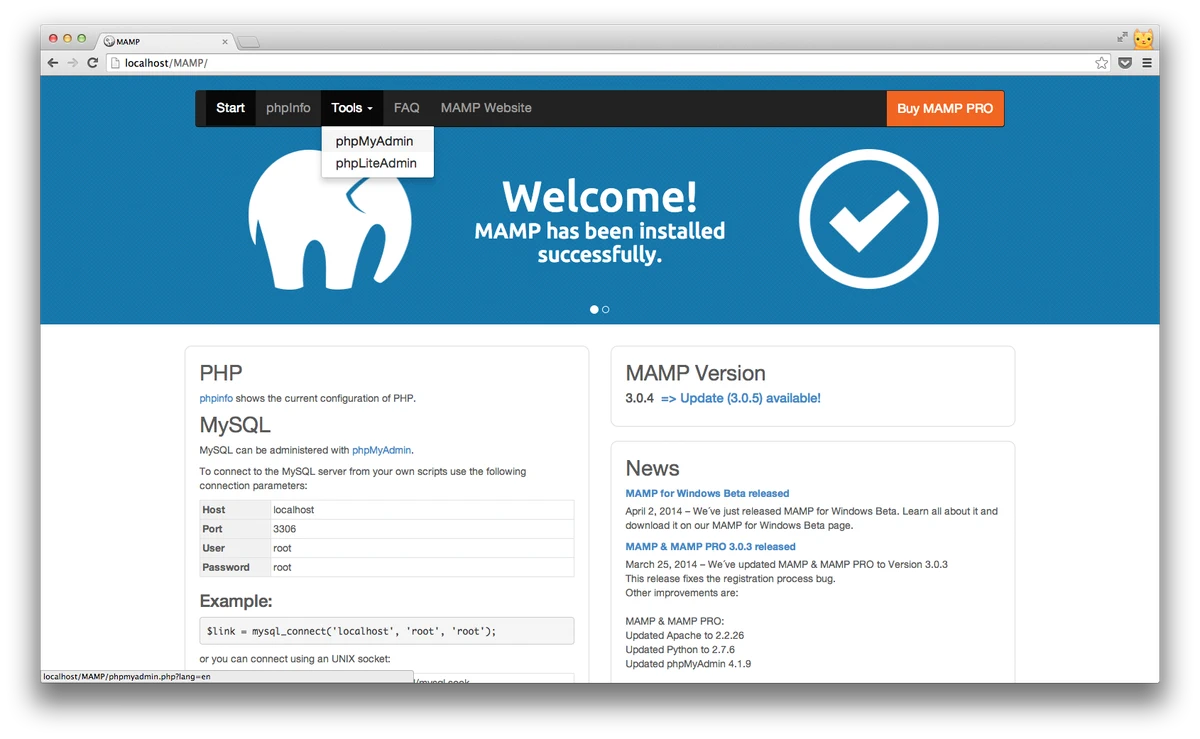The image size is (1200, 739).
Task: Click the User row value root
Action: pyautogui.click(x=282, y=548)
